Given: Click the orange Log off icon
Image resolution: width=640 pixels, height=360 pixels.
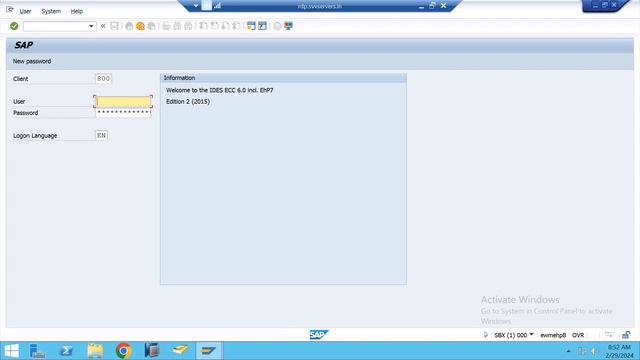Looking at the screenshot, I should 140,26.
